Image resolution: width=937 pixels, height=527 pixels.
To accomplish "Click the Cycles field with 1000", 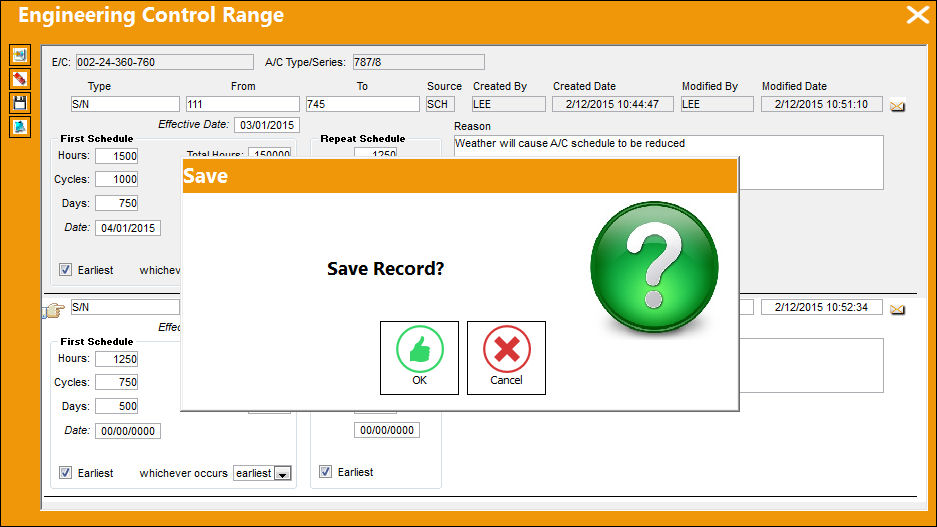I will (x=117, y=179).
